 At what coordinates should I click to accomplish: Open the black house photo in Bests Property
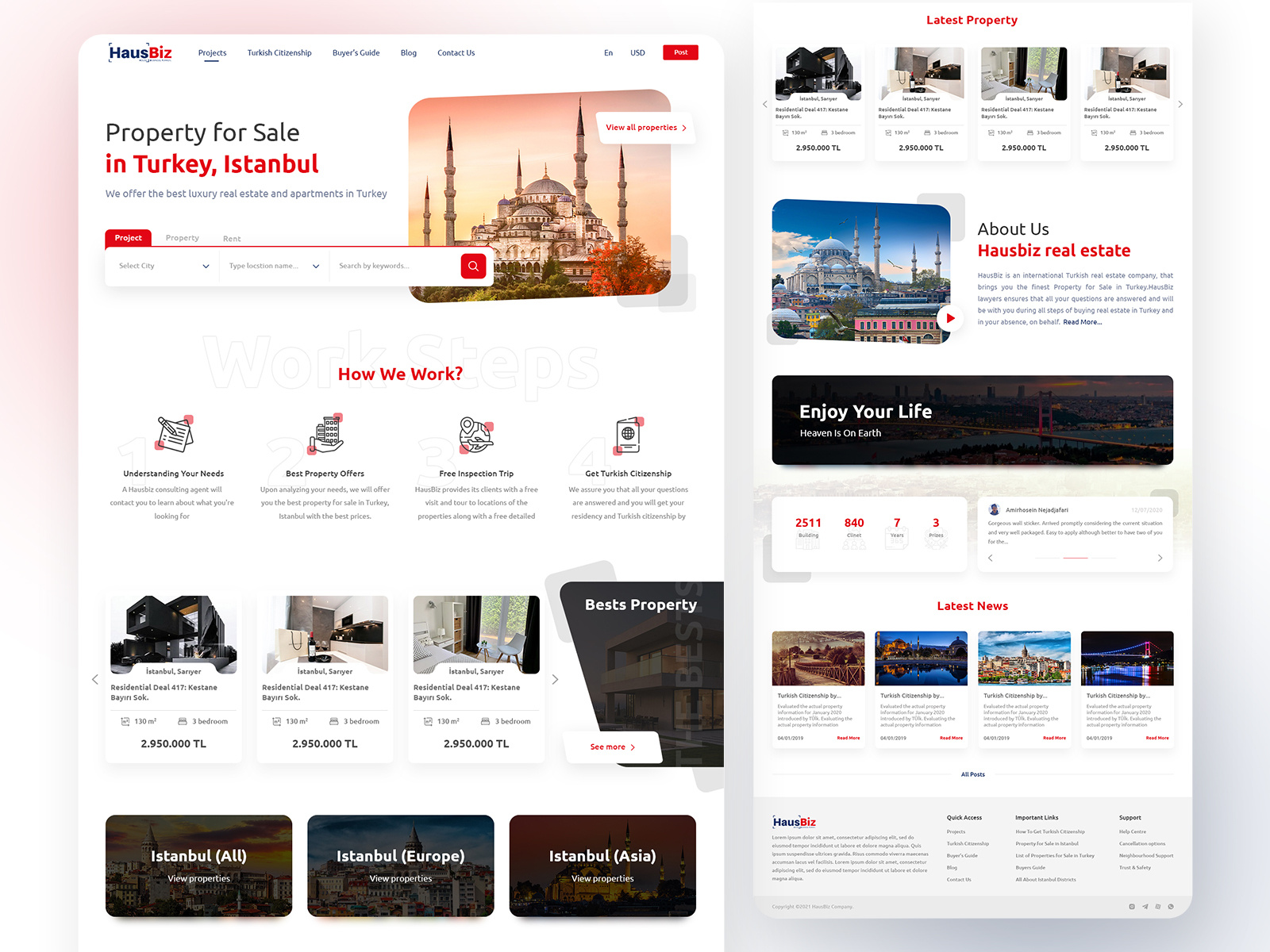(174, 635)
